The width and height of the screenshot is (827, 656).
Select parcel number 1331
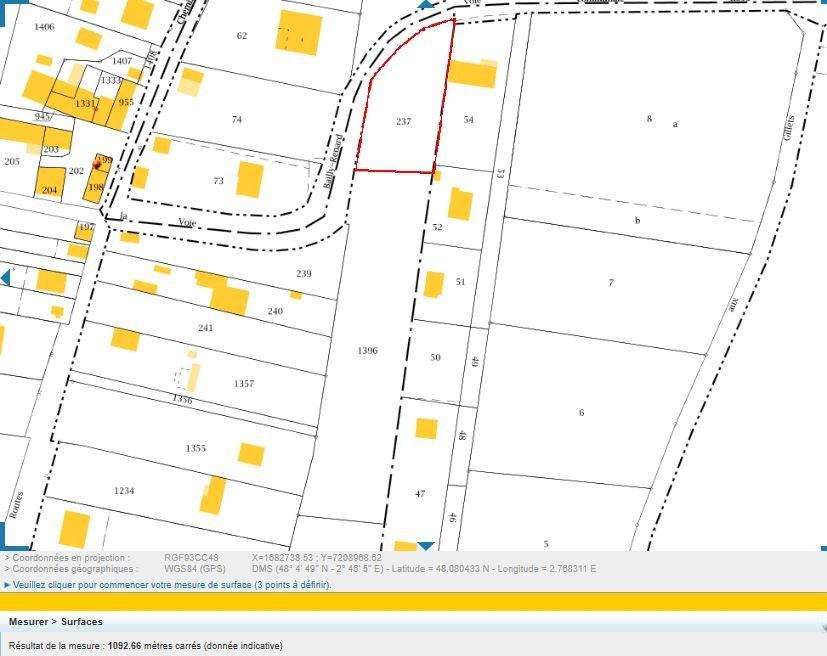pos(85,103)
